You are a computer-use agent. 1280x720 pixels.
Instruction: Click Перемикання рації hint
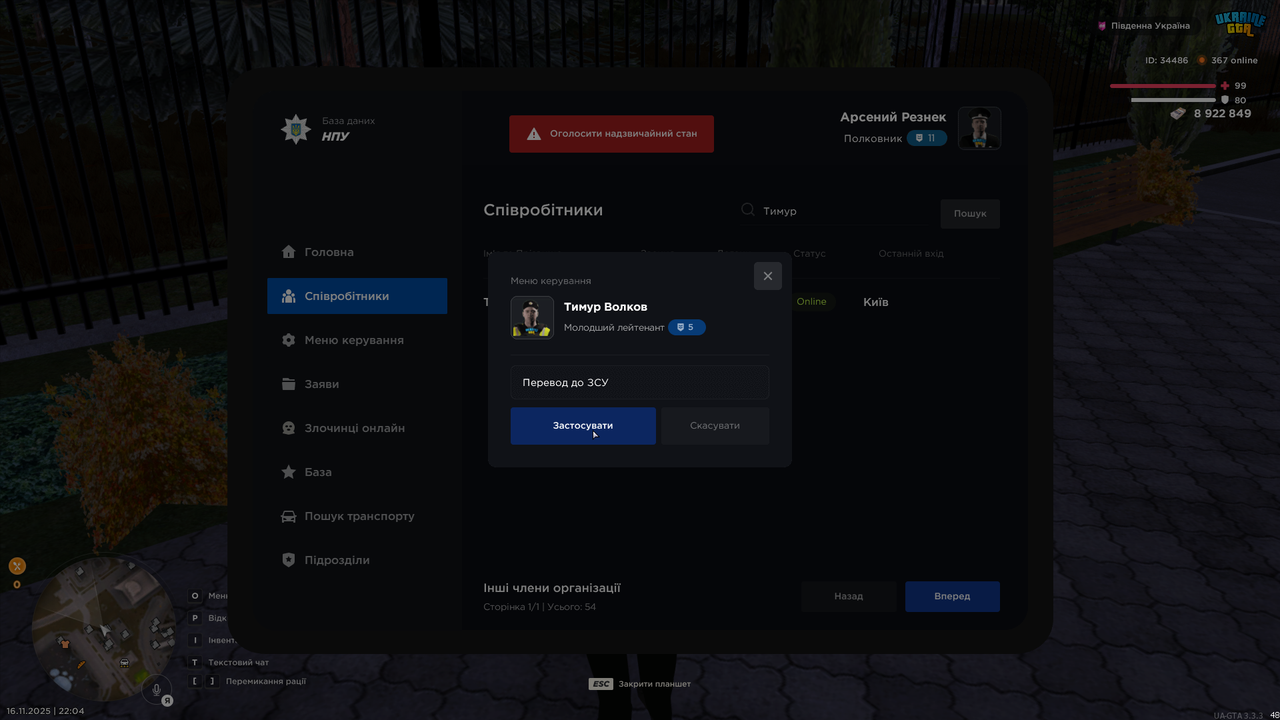tap(266, 681)
